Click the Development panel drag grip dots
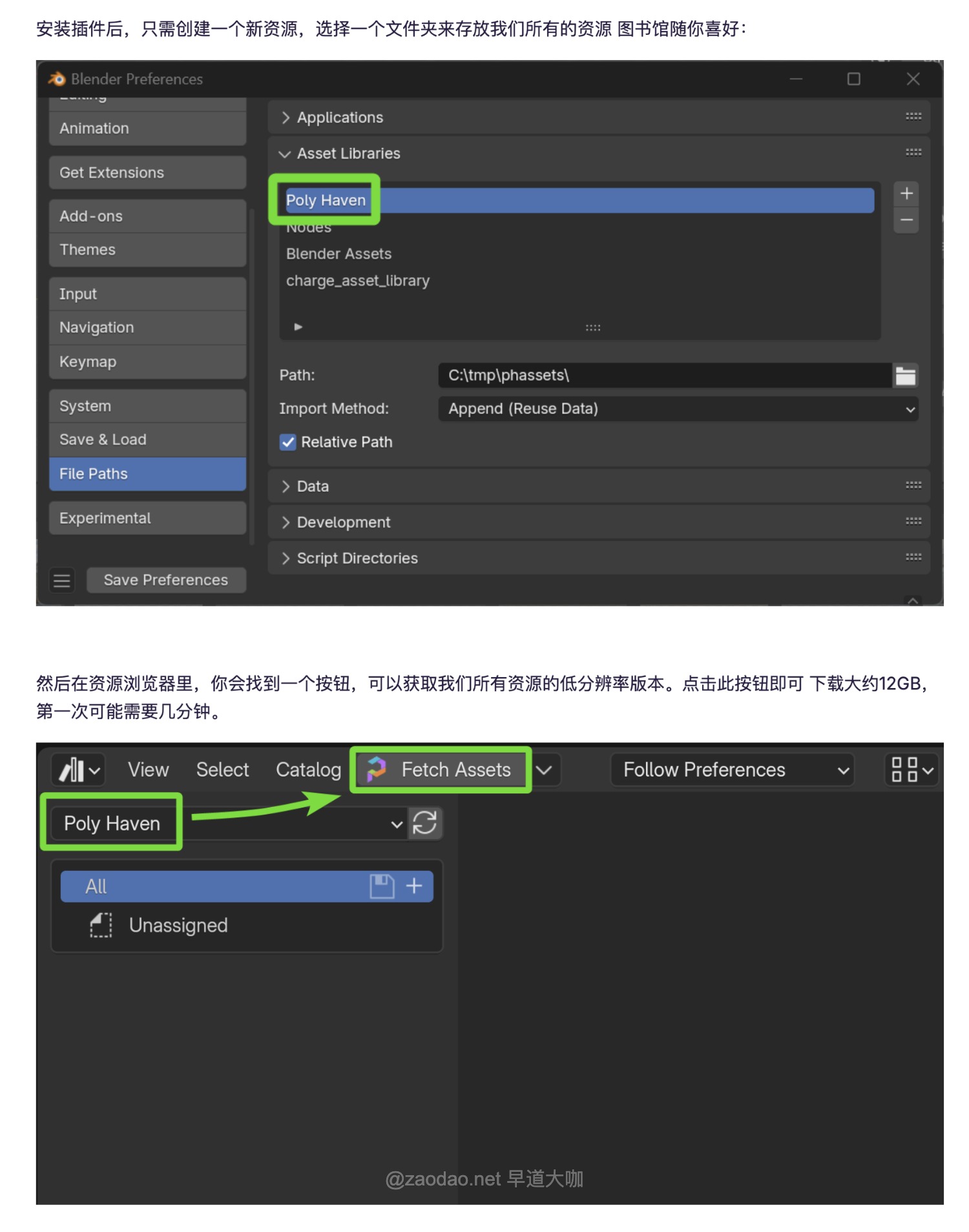This screenshot has width=969, height=1232. tap(913, 521)
